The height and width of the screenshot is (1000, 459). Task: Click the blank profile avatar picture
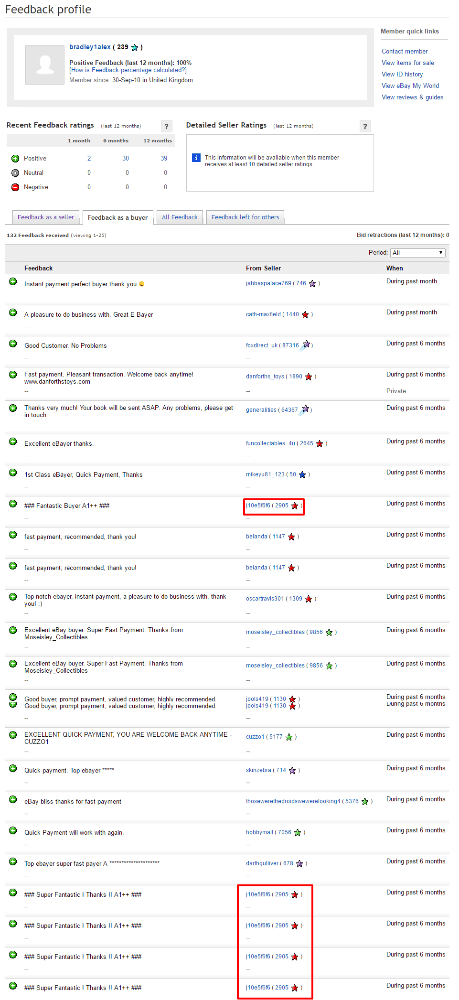45,66
